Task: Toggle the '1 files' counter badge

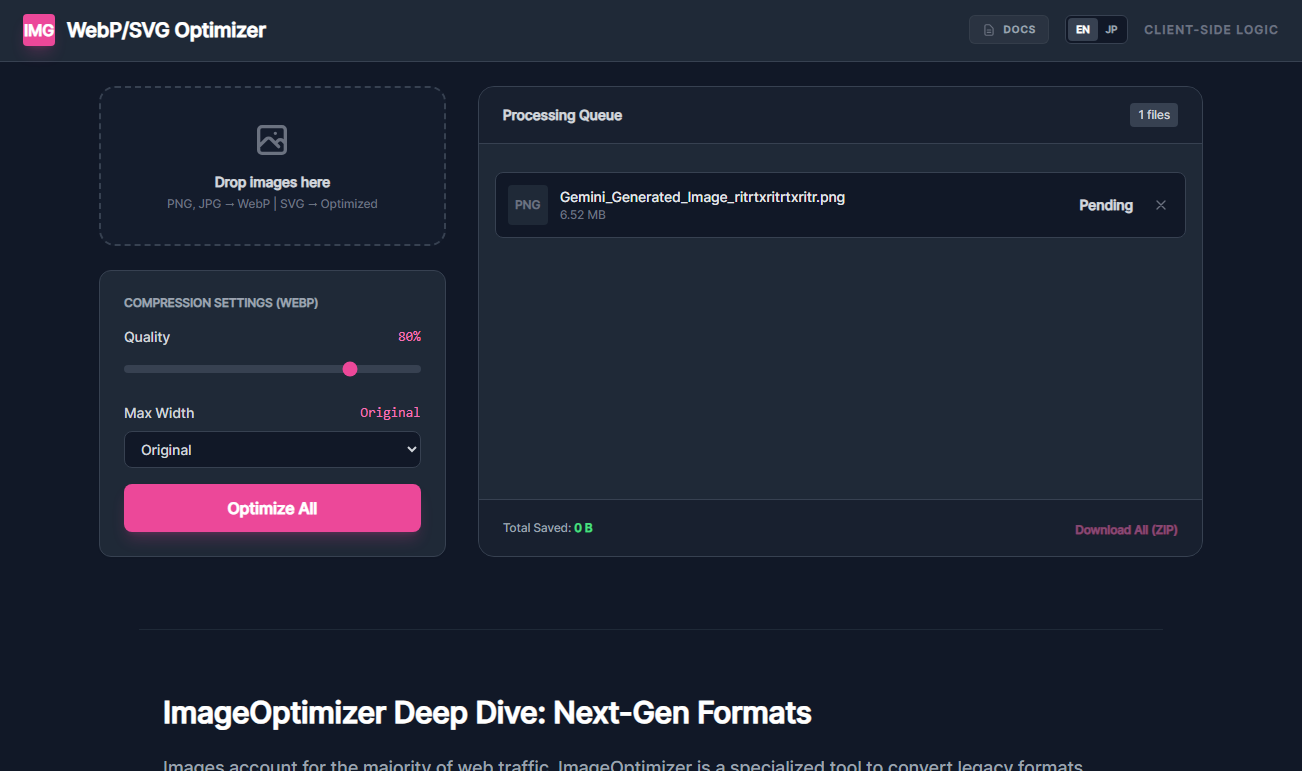Action: [x=1153, y=114]
